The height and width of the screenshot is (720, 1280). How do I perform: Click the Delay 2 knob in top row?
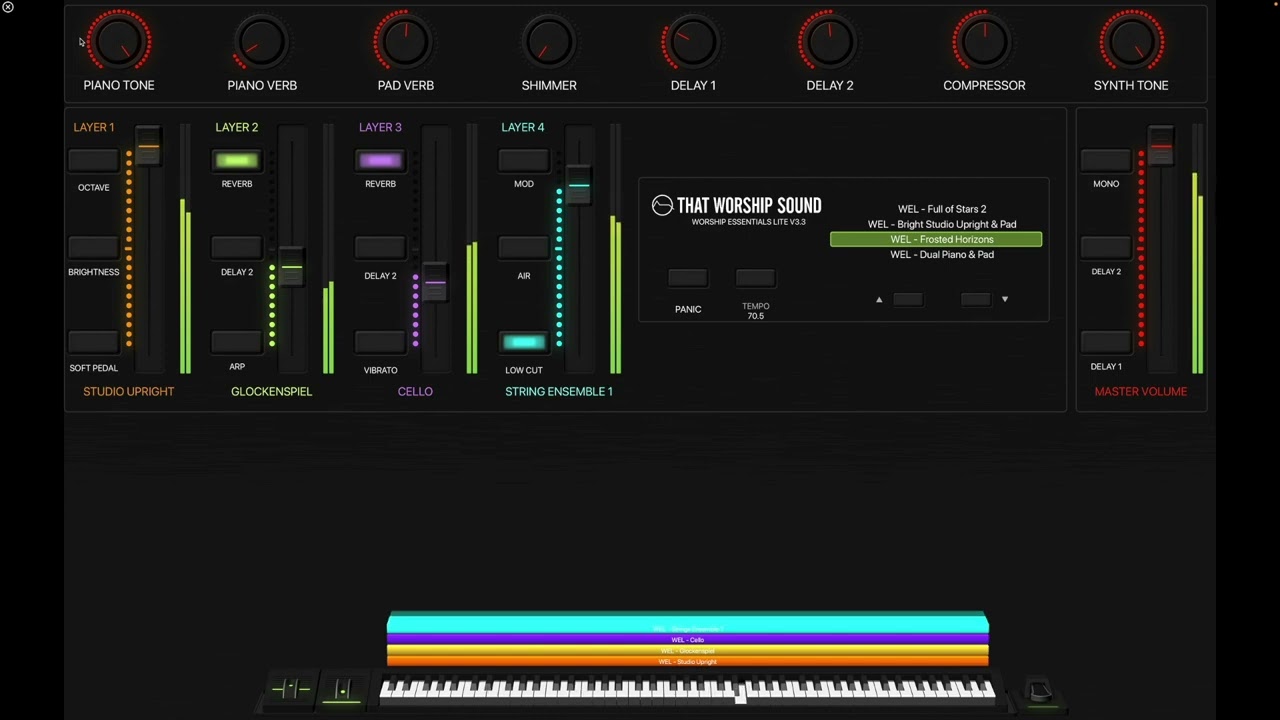[830, 41]
